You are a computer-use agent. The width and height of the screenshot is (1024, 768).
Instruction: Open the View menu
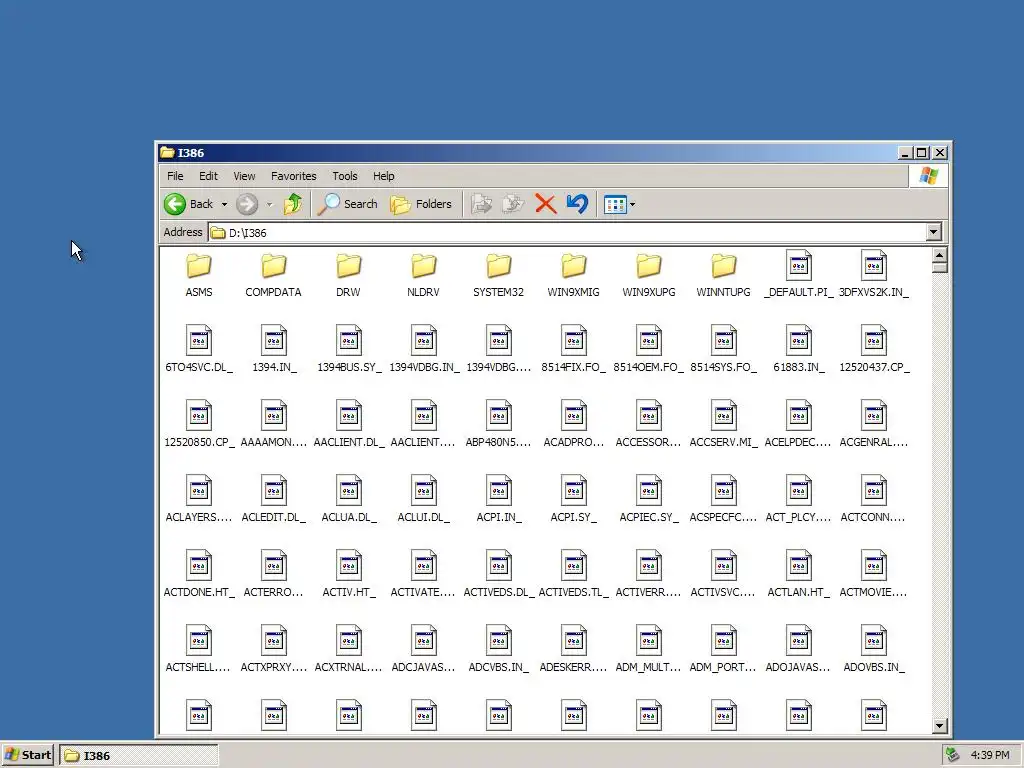pos(244,176)
